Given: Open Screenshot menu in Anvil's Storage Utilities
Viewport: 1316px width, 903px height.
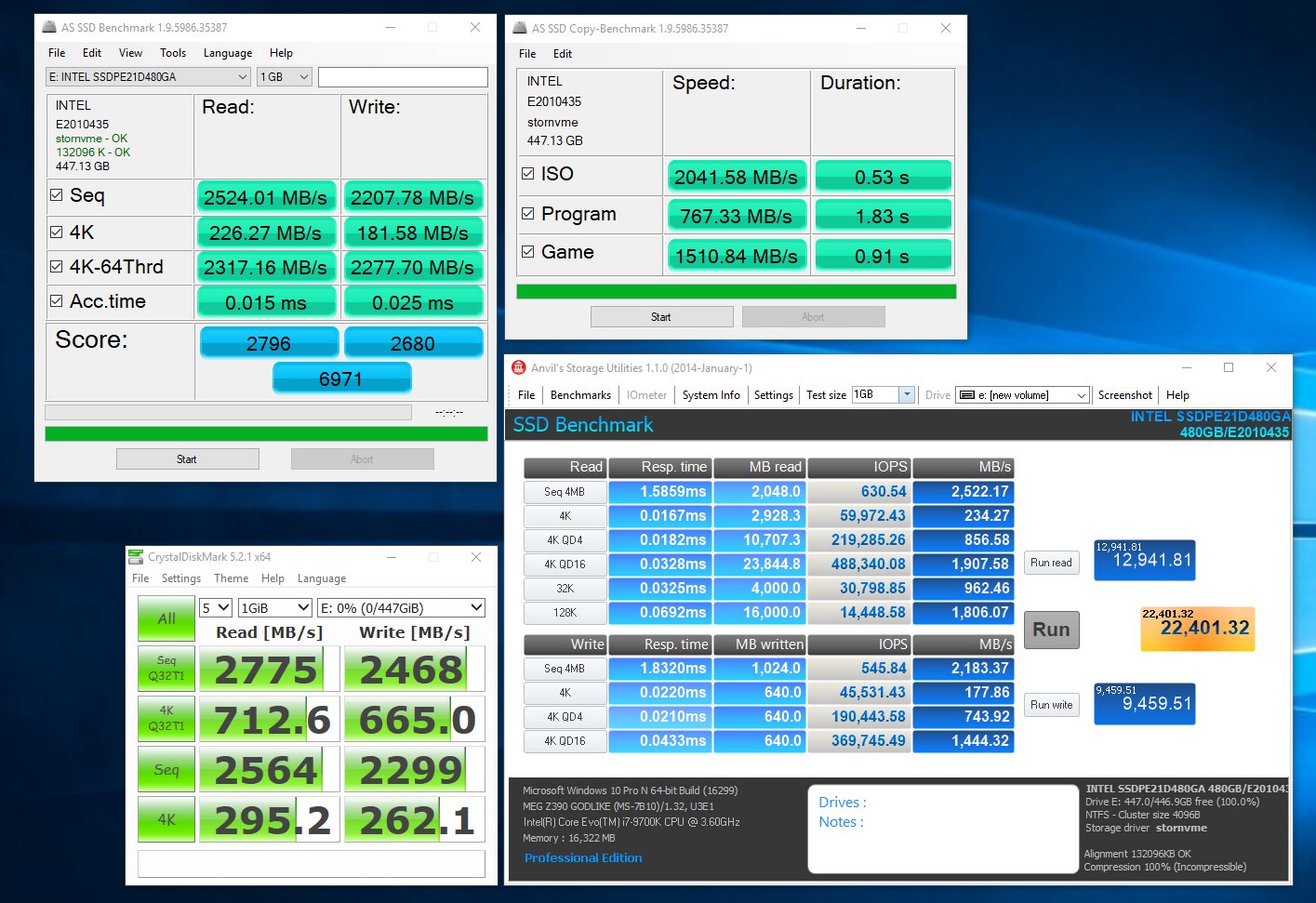Looking at the screenshot, I should point(1124,395).
